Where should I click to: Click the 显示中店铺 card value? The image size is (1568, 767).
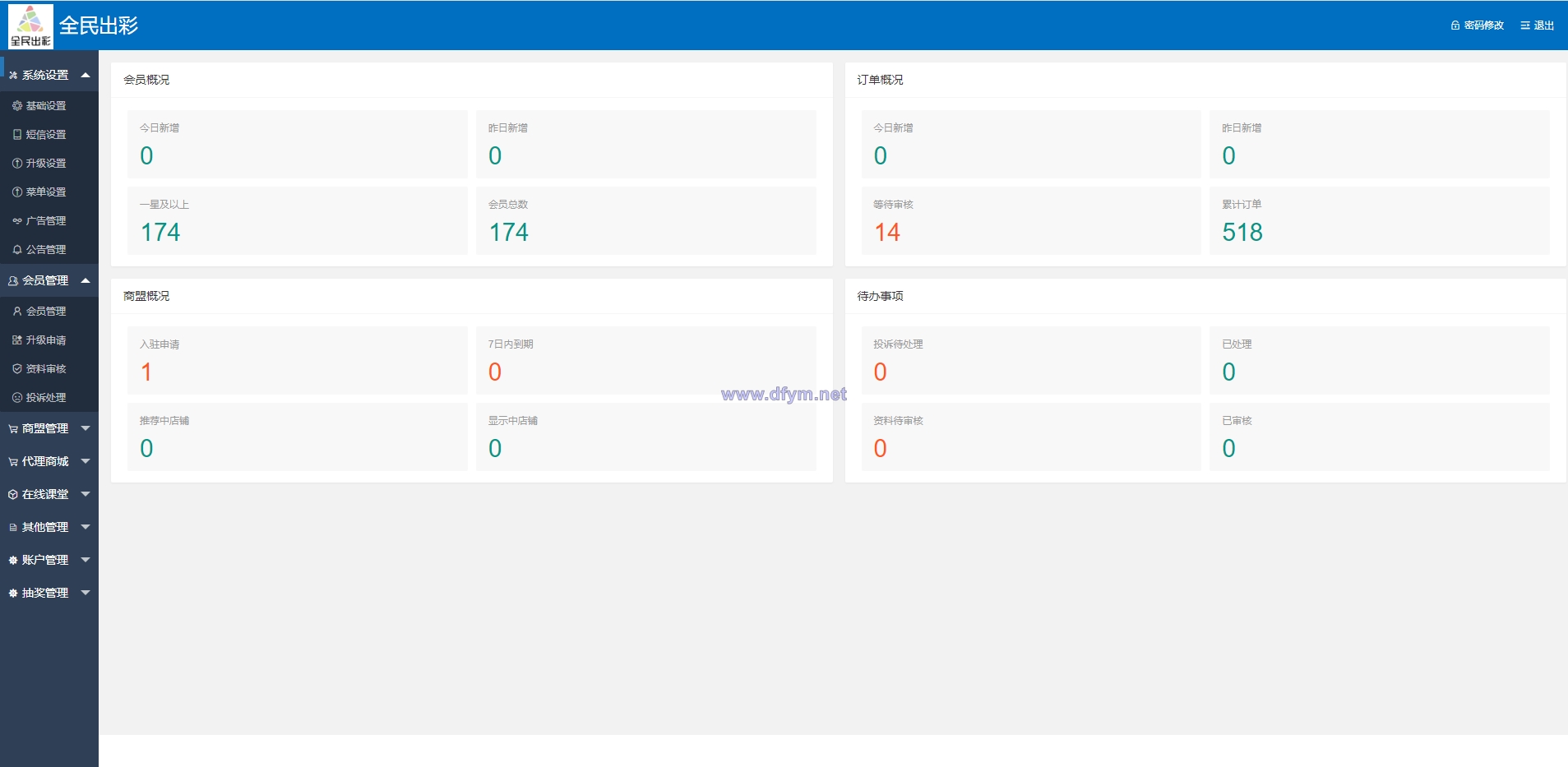[x=495, y=449]
